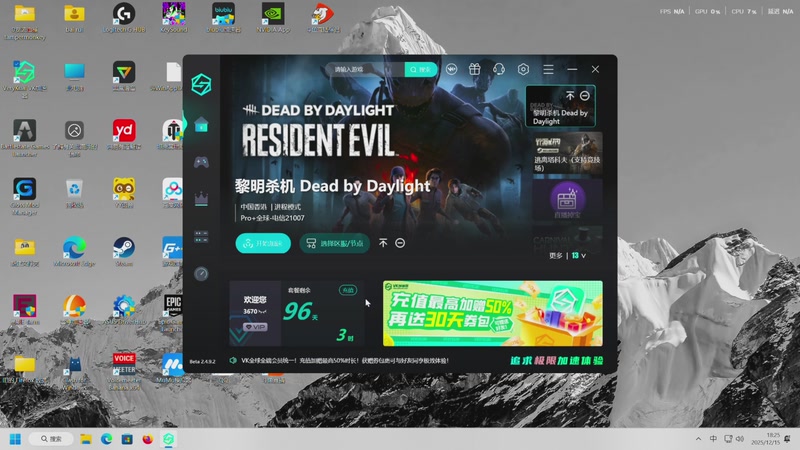
Task: Open the VK announcement ticker text
Action: (345, 361)
